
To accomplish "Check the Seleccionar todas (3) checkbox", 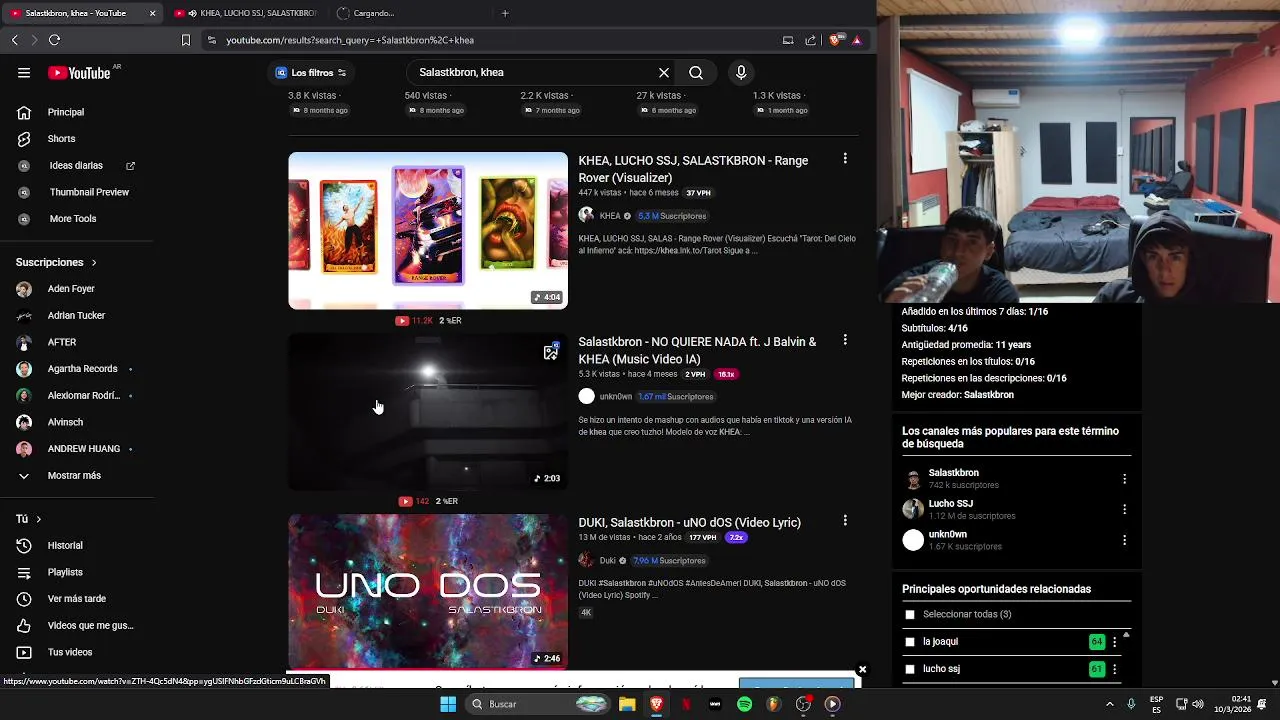I will (x=910, y=615).
